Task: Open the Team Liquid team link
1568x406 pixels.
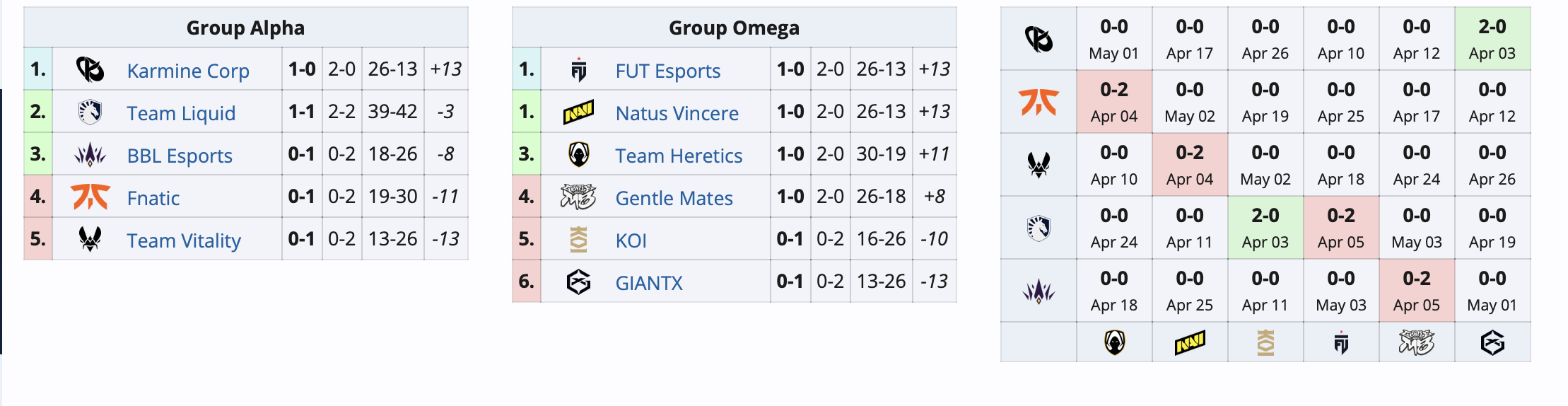Action: [x=181, y=113]
